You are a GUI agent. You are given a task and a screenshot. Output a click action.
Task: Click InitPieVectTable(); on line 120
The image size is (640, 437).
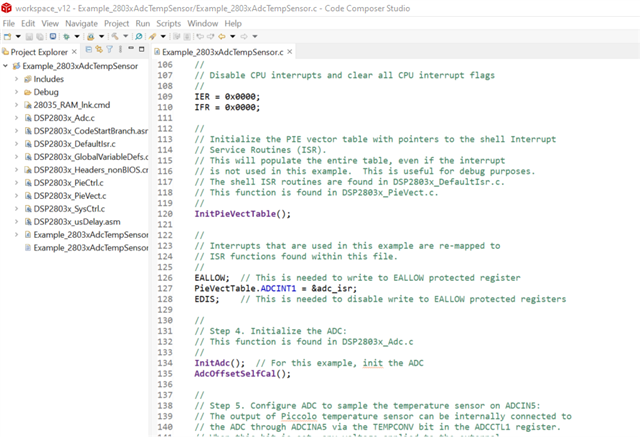click(x=242, y=214)
